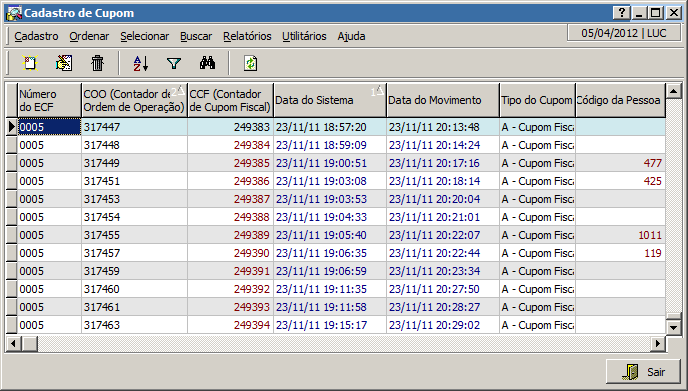This screenshot has width=688, height=391.
Task: Click the funnel filter toolbar icon
Action: click(174, 64)
